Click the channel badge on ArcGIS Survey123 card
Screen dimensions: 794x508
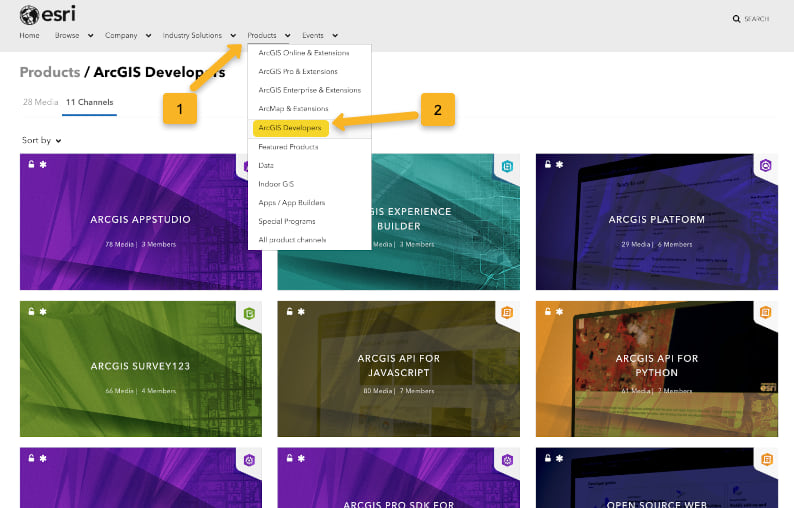click(249, 314)
